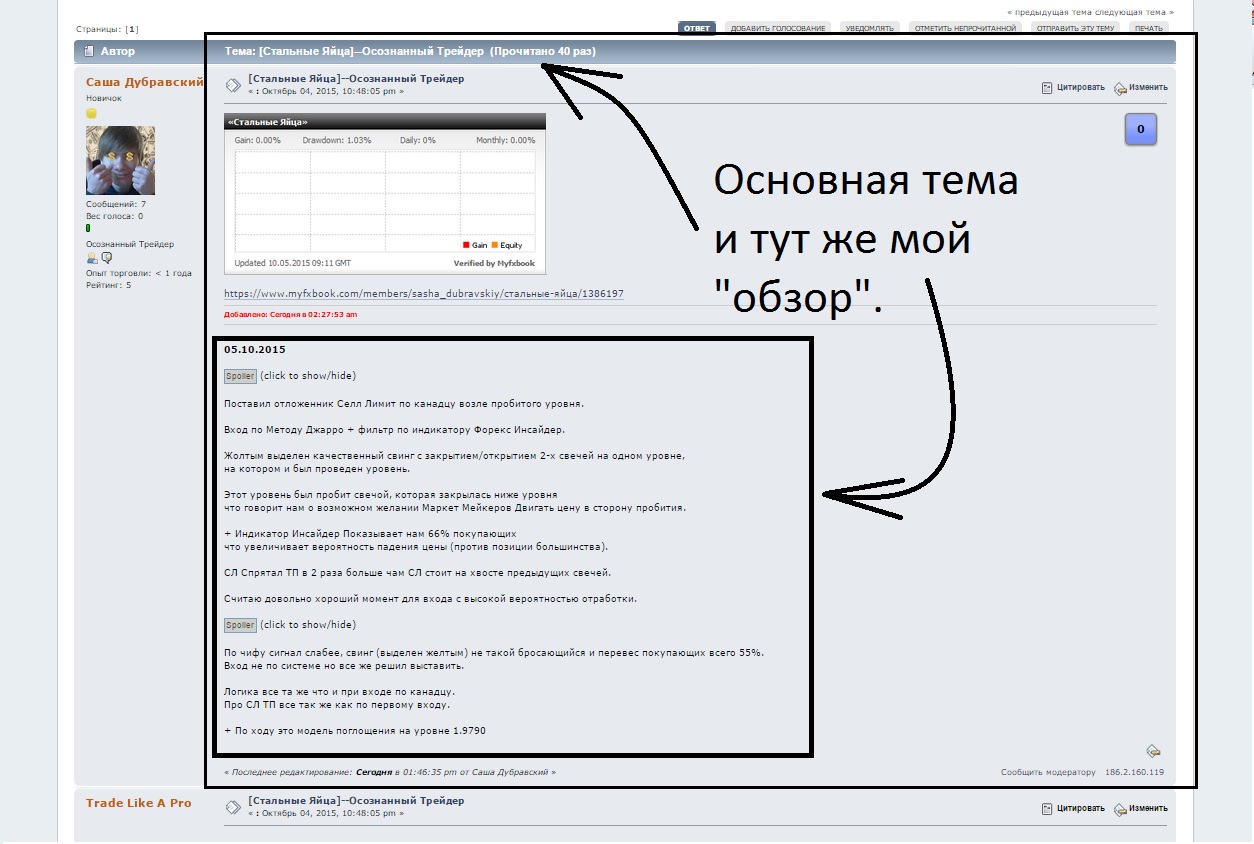Click the blue 0 rating button
The width and height of the screenshot is (1254, 844).
pyautogui.click(x=1141, y=130)
